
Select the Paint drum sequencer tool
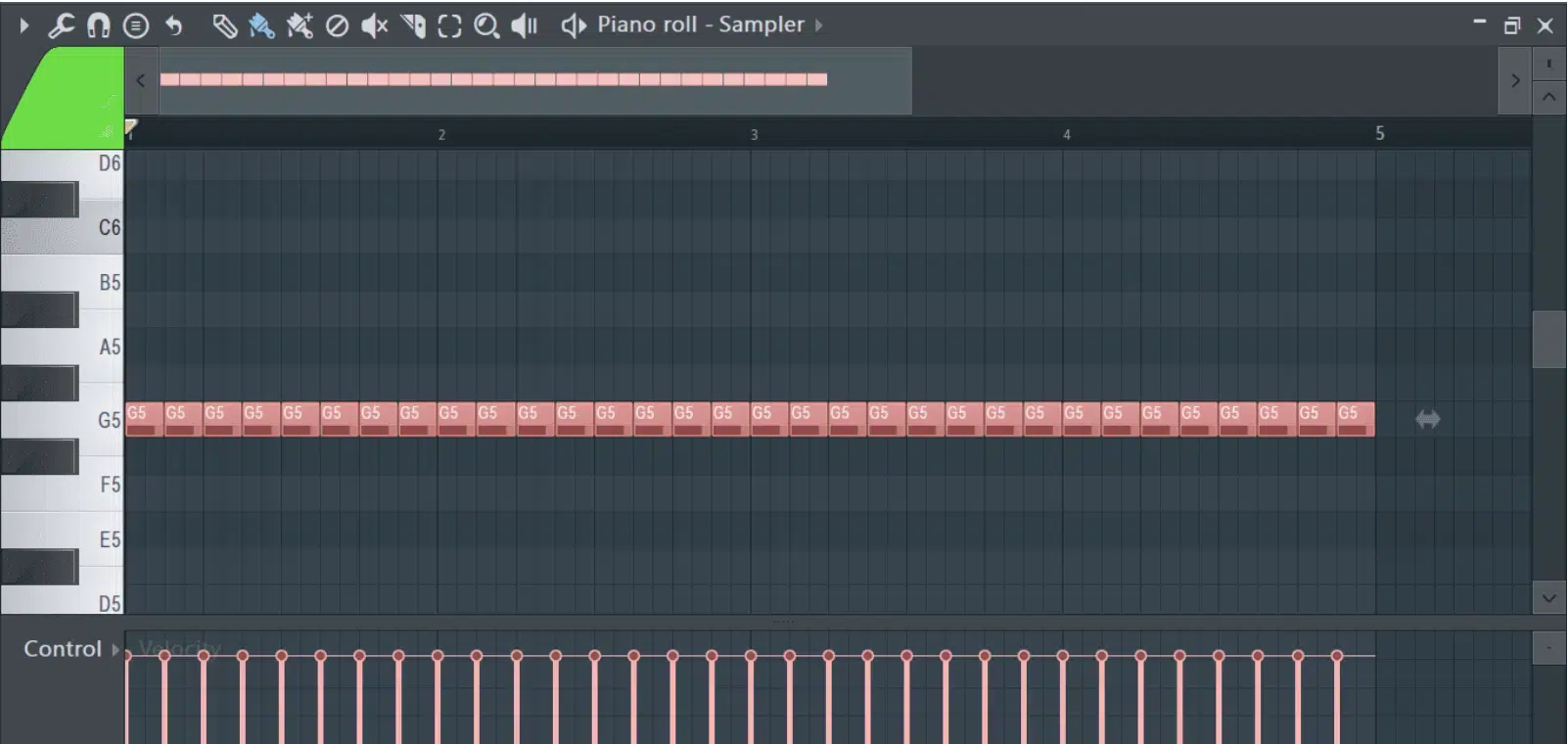click(x=300, y=25)
